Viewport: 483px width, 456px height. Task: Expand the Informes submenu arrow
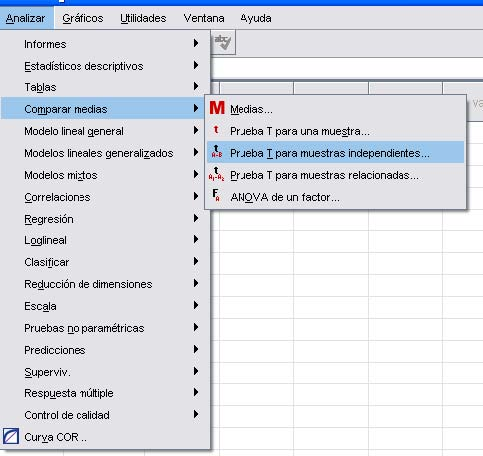tap(196, 43)
